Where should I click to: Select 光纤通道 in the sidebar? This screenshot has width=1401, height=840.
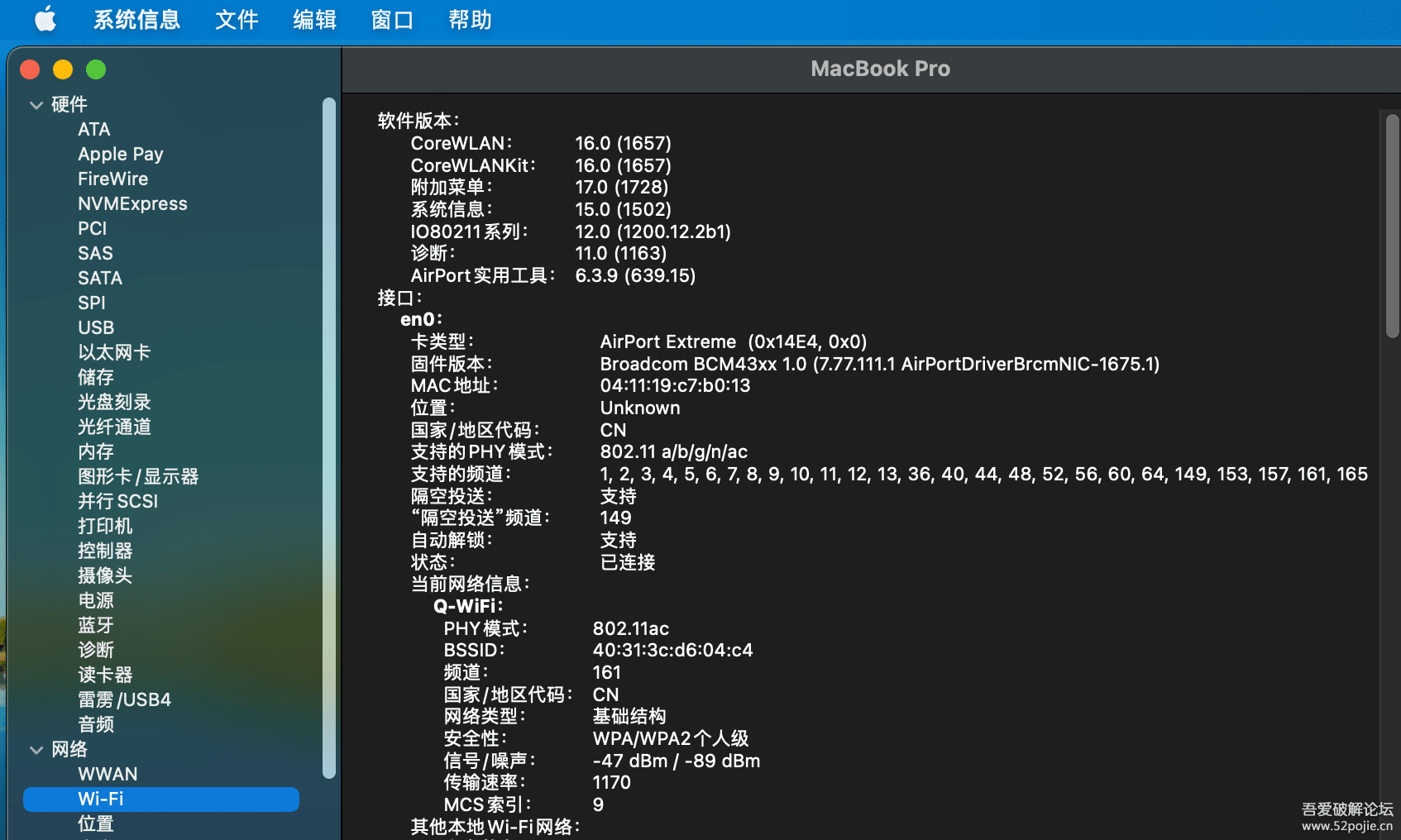[114, 427]
